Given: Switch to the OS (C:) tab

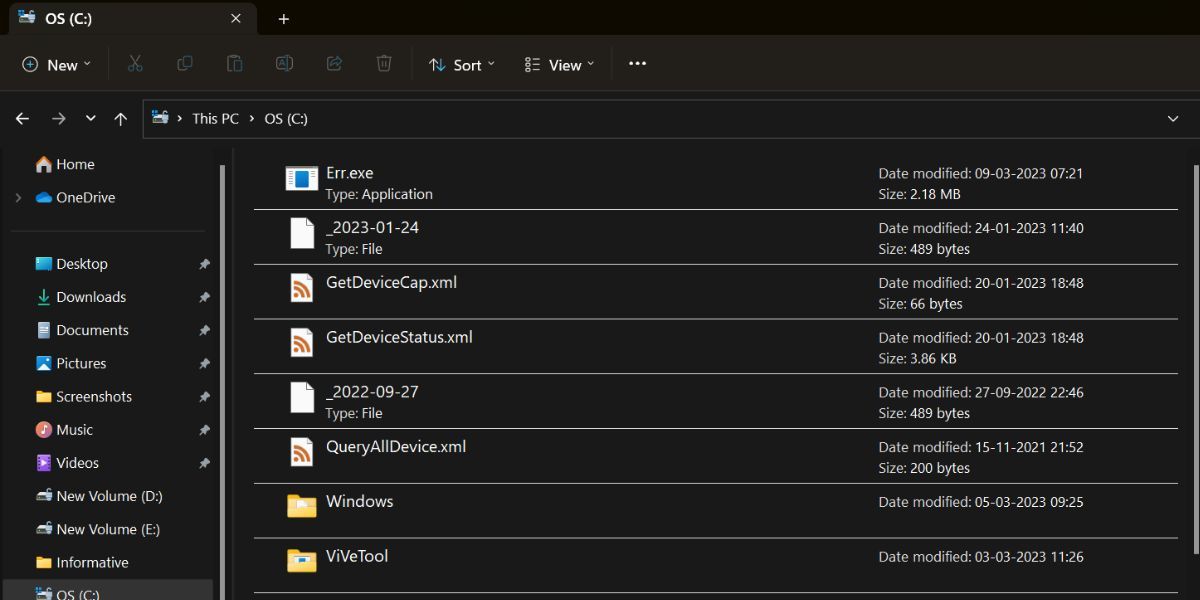Looking at the screenshot, I should [130, 18].
